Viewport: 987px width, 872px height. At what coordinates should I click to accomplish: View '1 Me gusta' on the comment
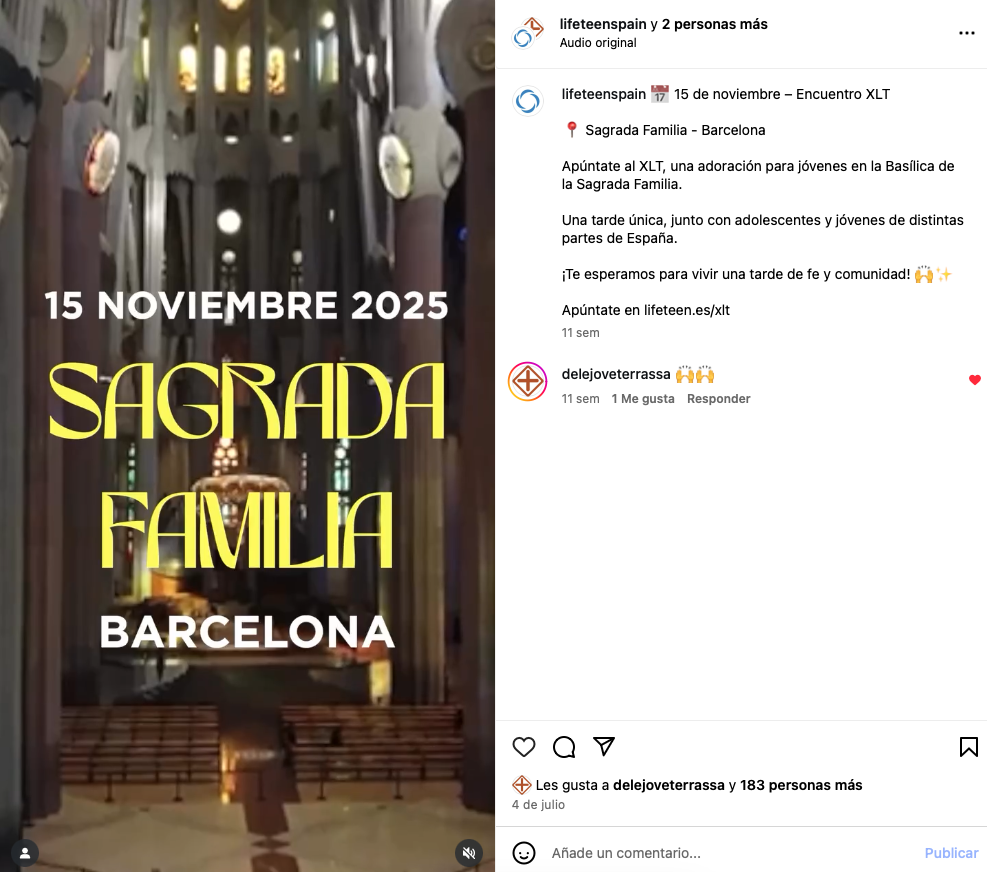point(643,399)
